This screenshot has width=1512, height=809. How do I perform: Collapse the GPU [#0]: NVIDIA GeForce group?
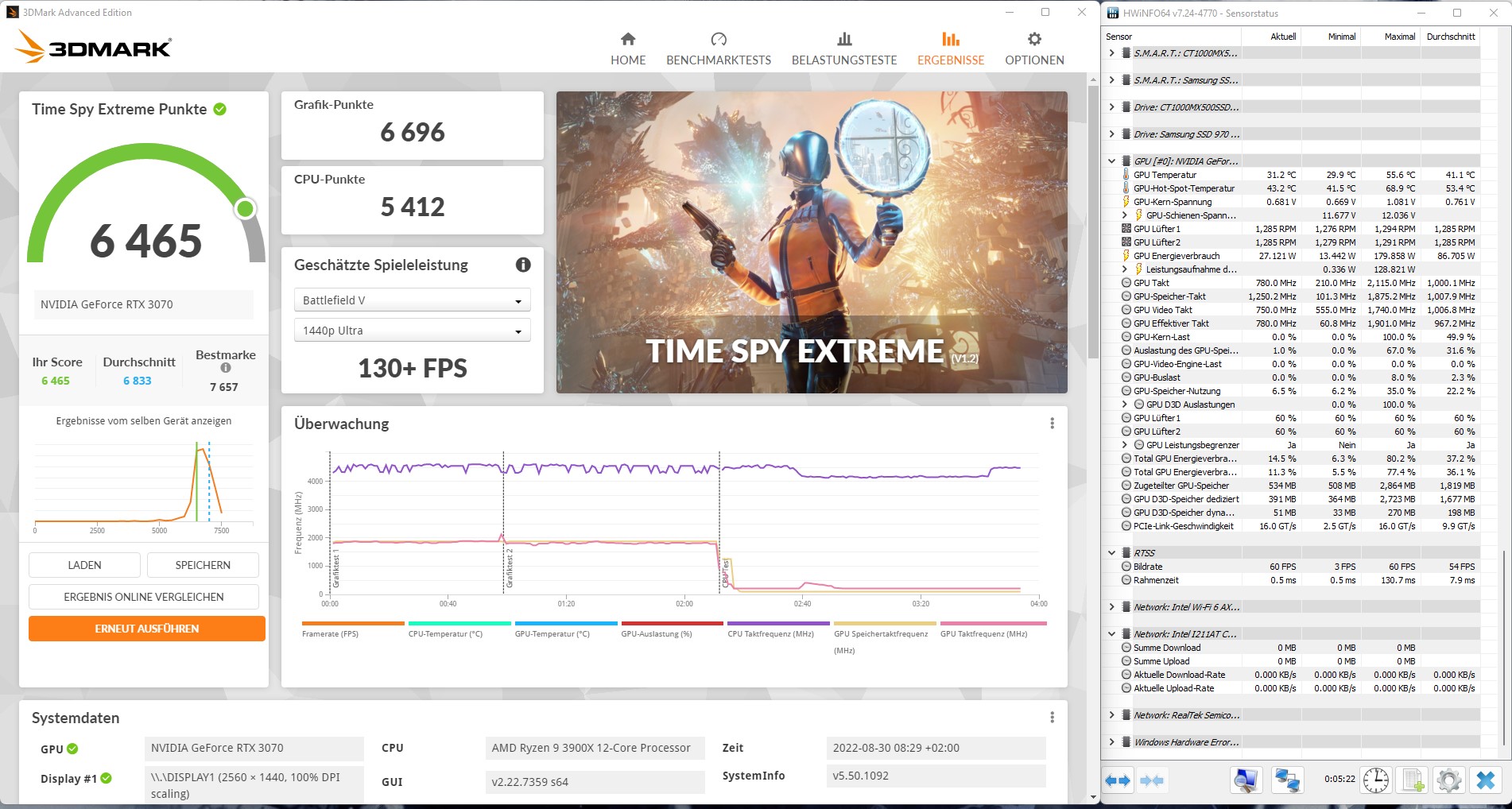(x=1111, y=161)
